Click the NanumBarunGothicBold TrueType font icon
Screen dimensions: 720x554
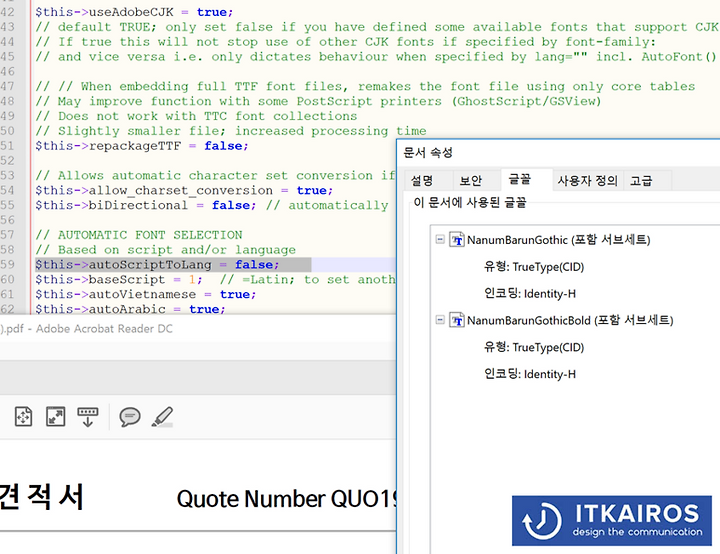click(456, 320)
